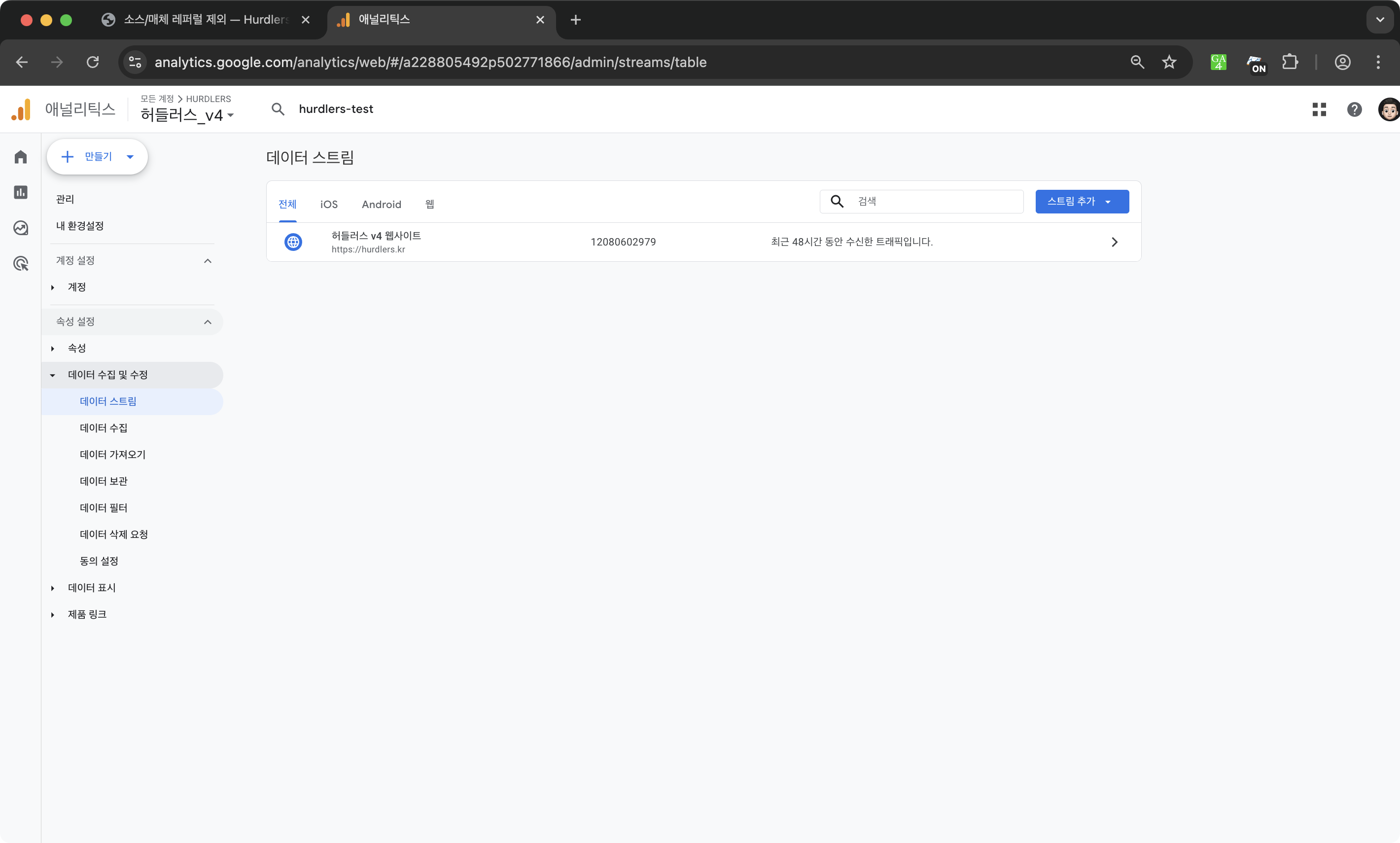Screen dimensions: 1400x843
Task: Open the Extensions puzzle icon
Action: point(1291,62)
